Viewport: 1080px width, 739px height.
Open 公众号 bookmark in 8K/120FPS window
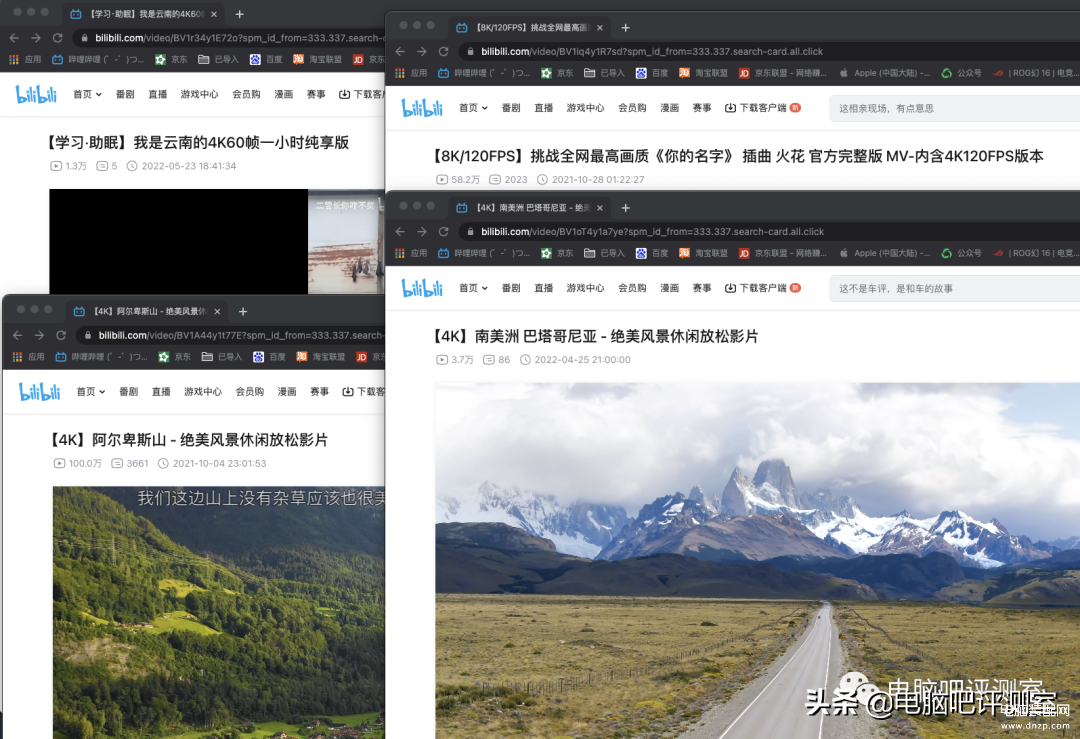point(962,72)
